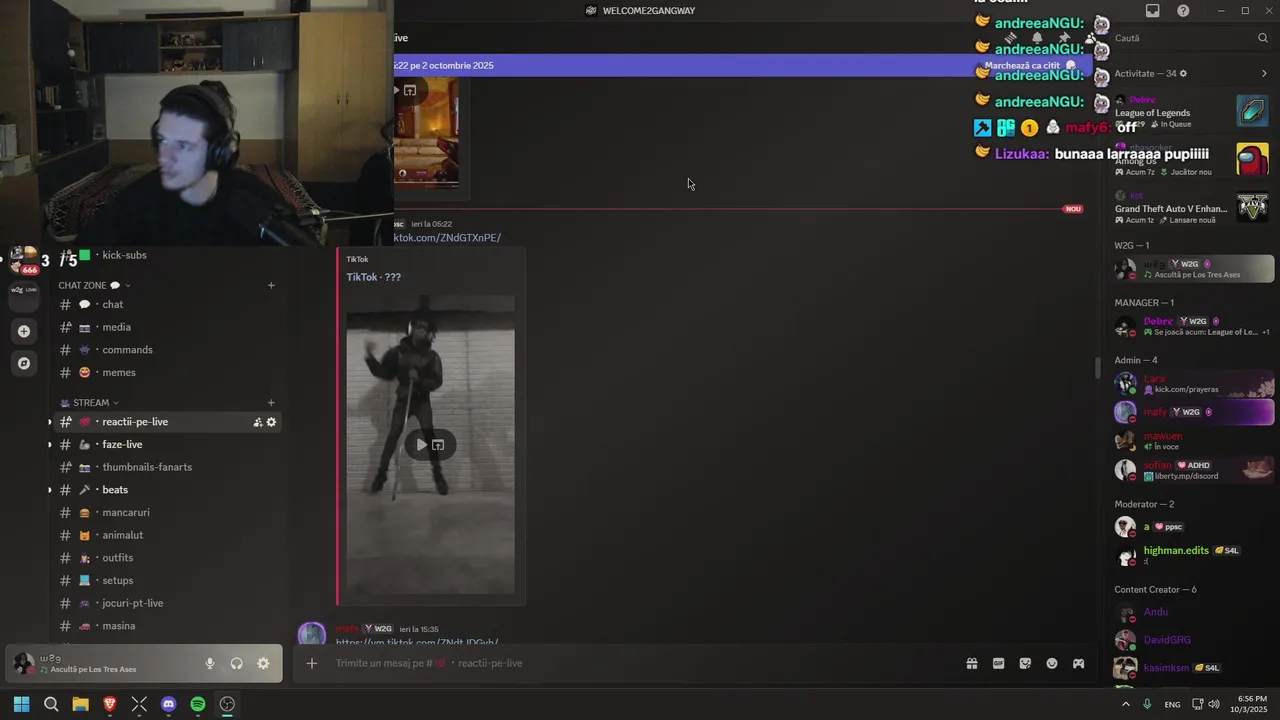Open the commands channel

click(166, 350)
